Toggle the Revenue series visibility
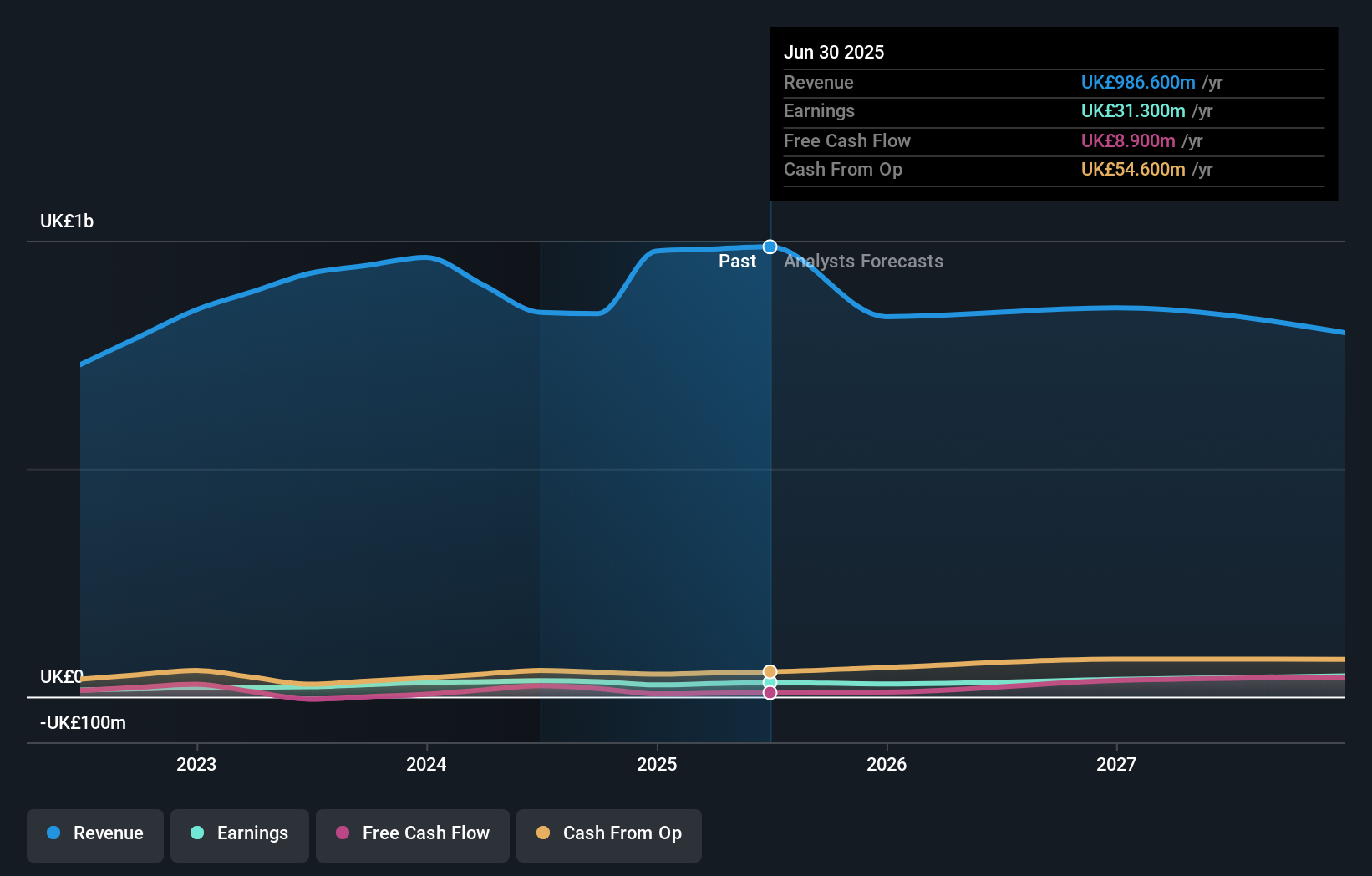This screenshot has height=876, width=1372. (x=94, y=833)
